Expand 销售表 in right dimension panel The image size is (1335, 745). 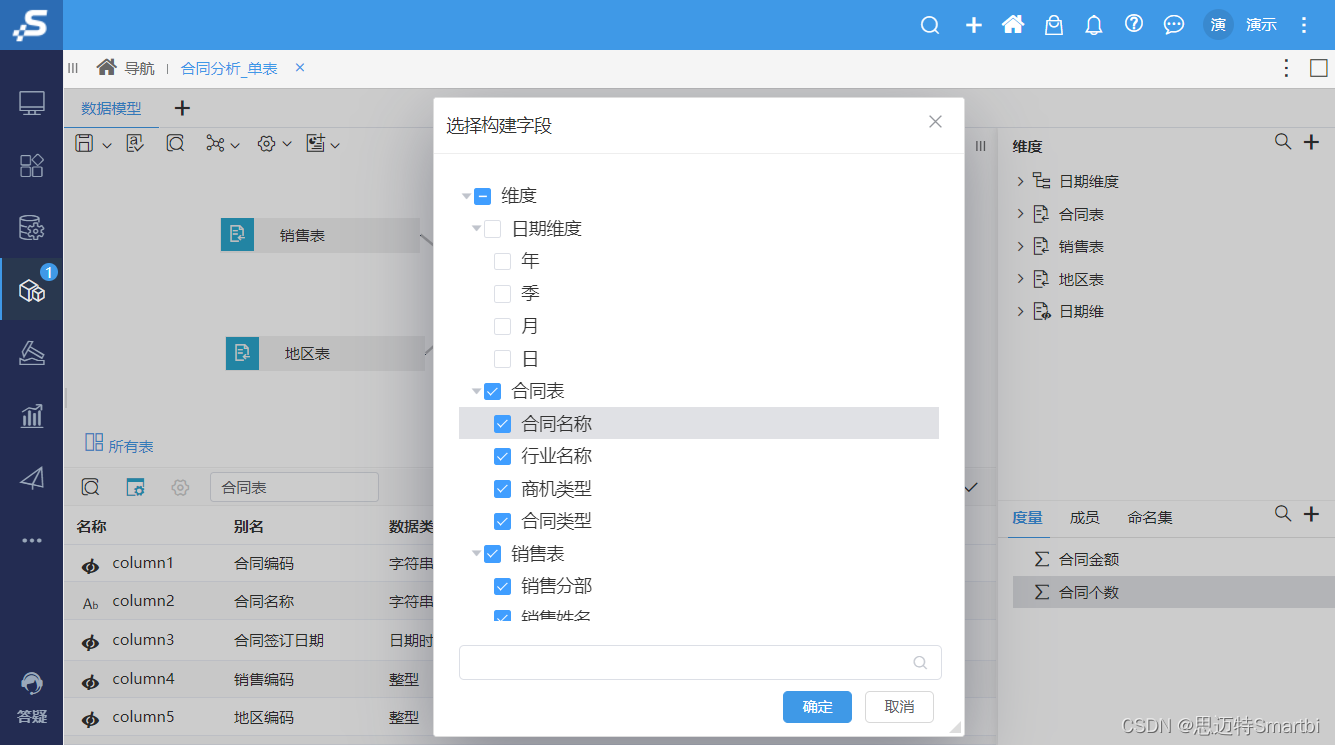pos(1020,246)
